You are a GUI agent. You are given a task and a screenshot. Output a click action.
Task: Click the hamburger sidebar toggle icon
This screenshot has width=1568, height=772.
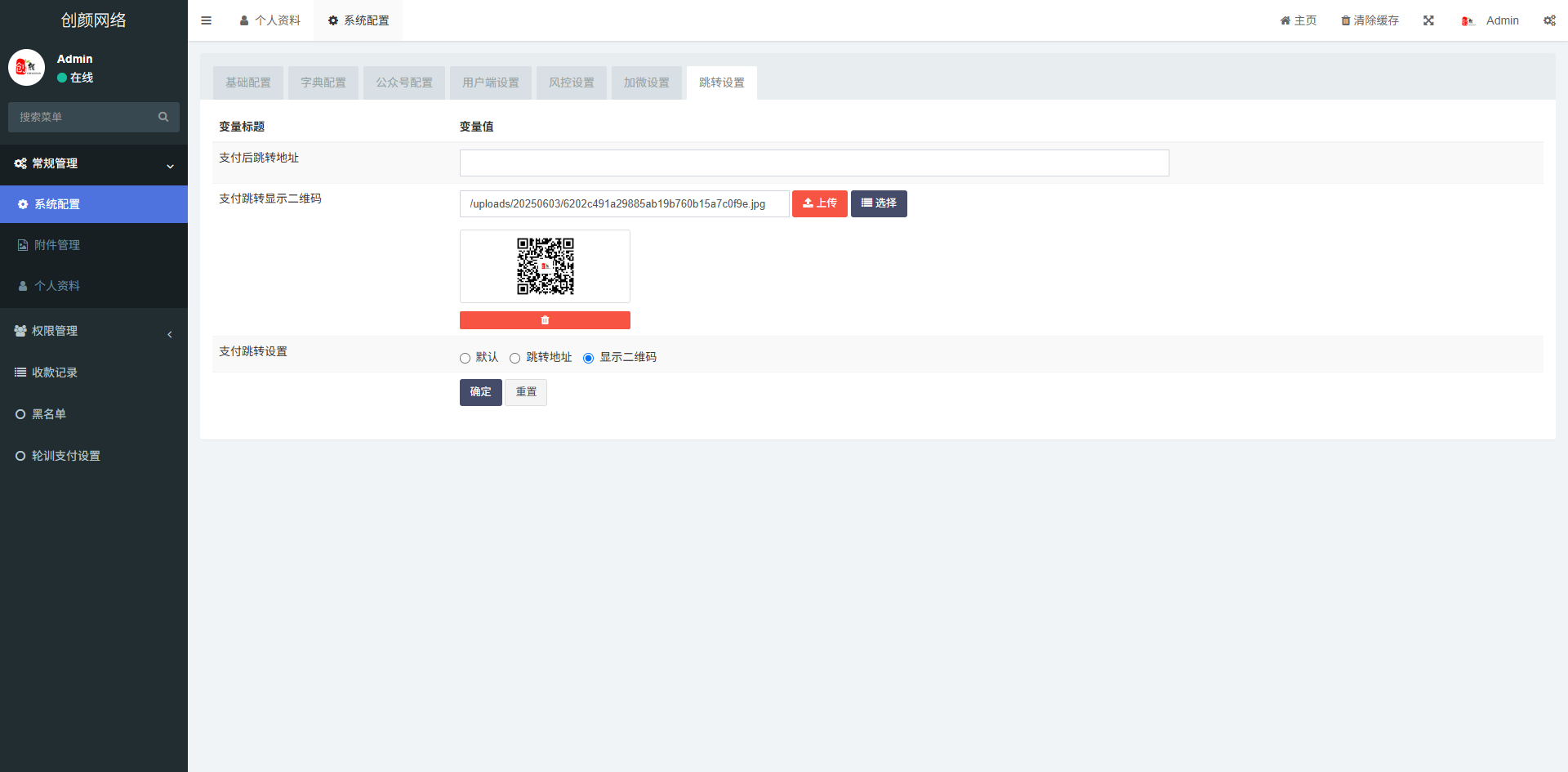point(206,20)
